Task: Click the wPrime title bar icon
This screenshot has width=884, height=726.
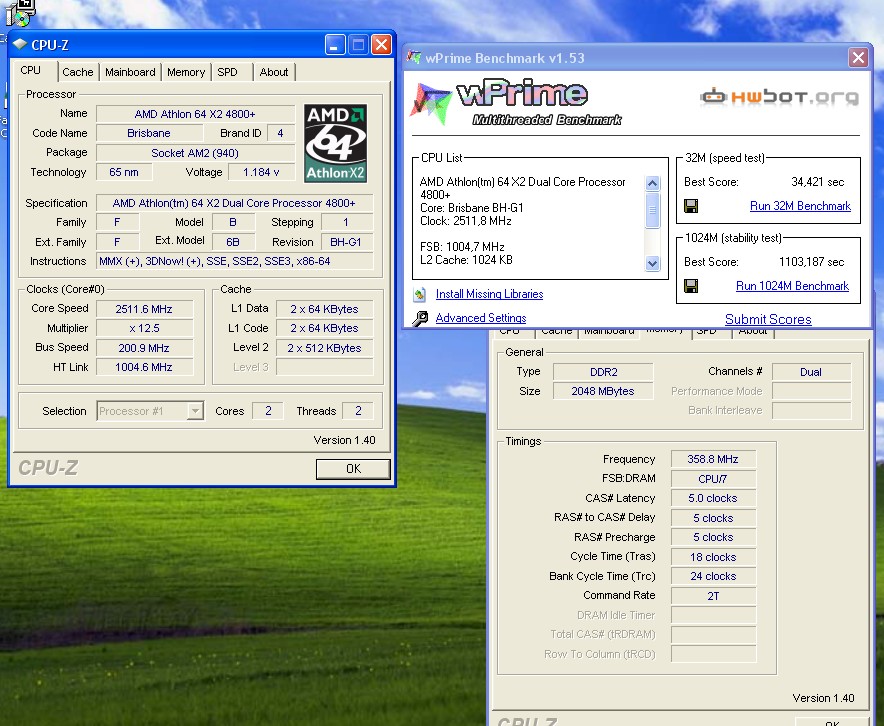Action: point(414,57)
